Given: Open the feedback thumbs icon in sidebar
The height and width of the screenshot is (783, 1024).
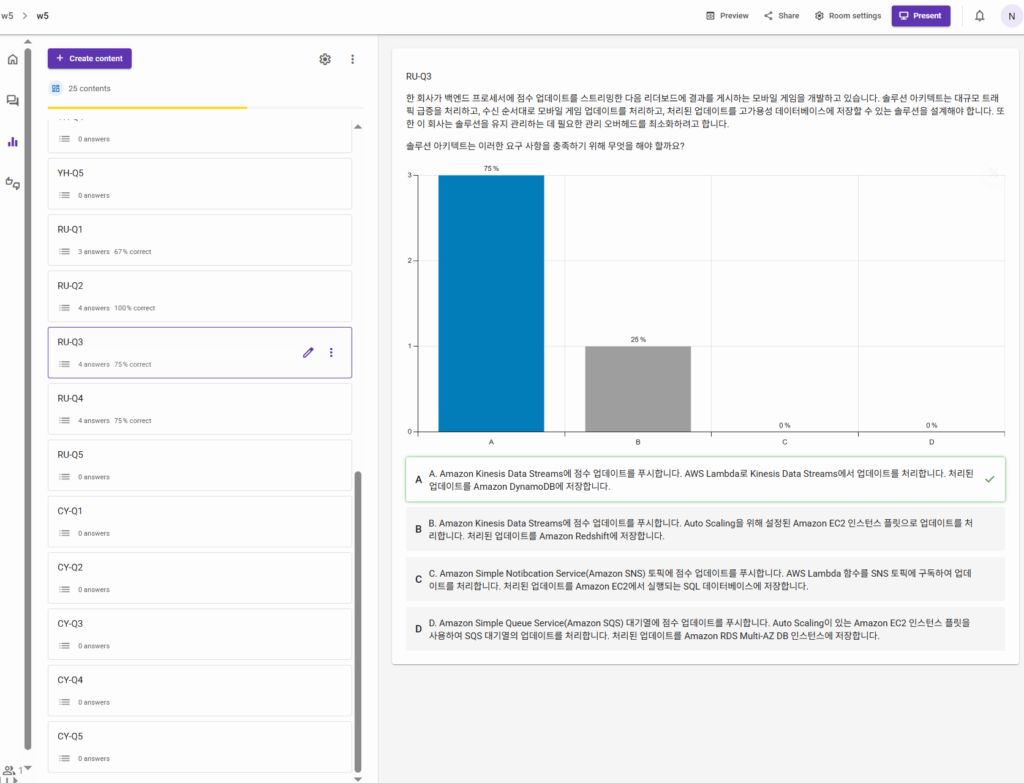Looking at the screenshot, I should (x=13, y=182).
